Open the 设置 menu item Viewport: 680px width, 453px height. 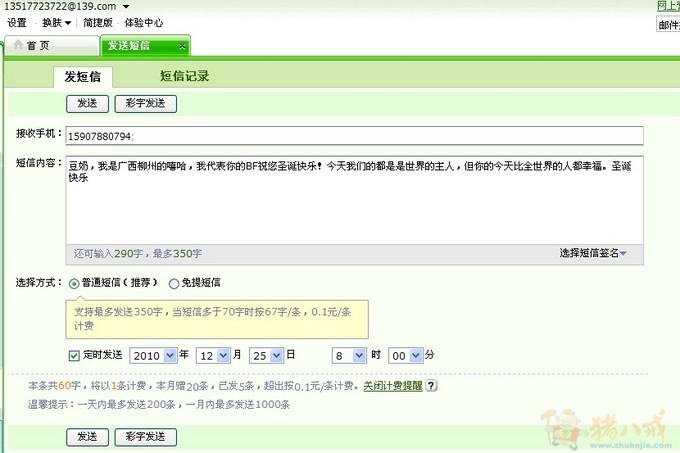pyautogui.click(x=17, y=23)
